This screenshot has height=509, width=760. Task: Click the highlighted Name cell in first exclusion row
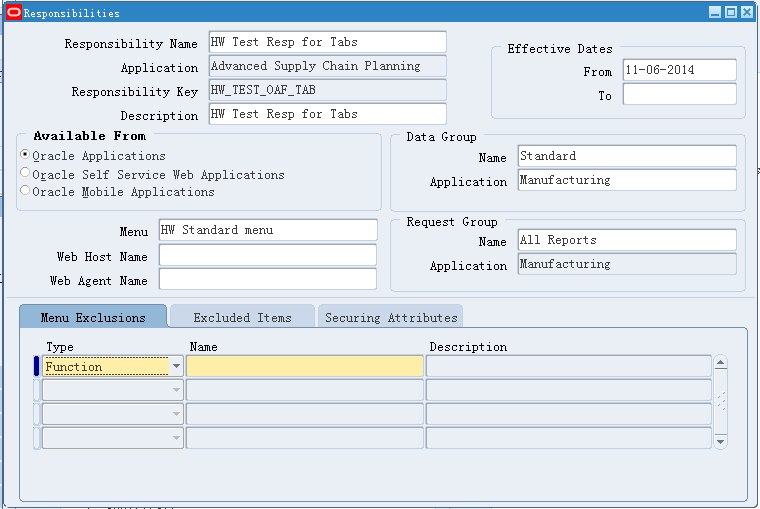tap(305, 366)
